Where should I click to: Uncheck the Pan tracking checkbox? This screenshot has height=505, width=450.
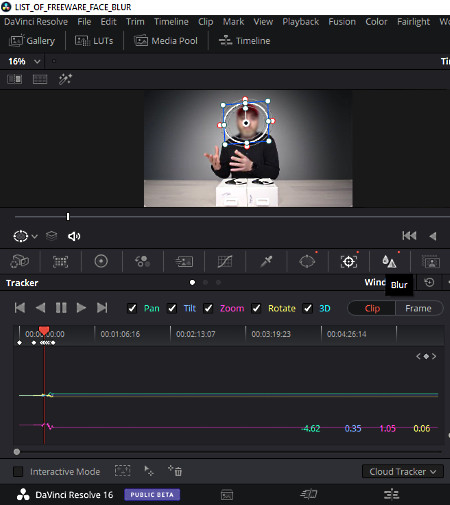[x=132, y=308]
